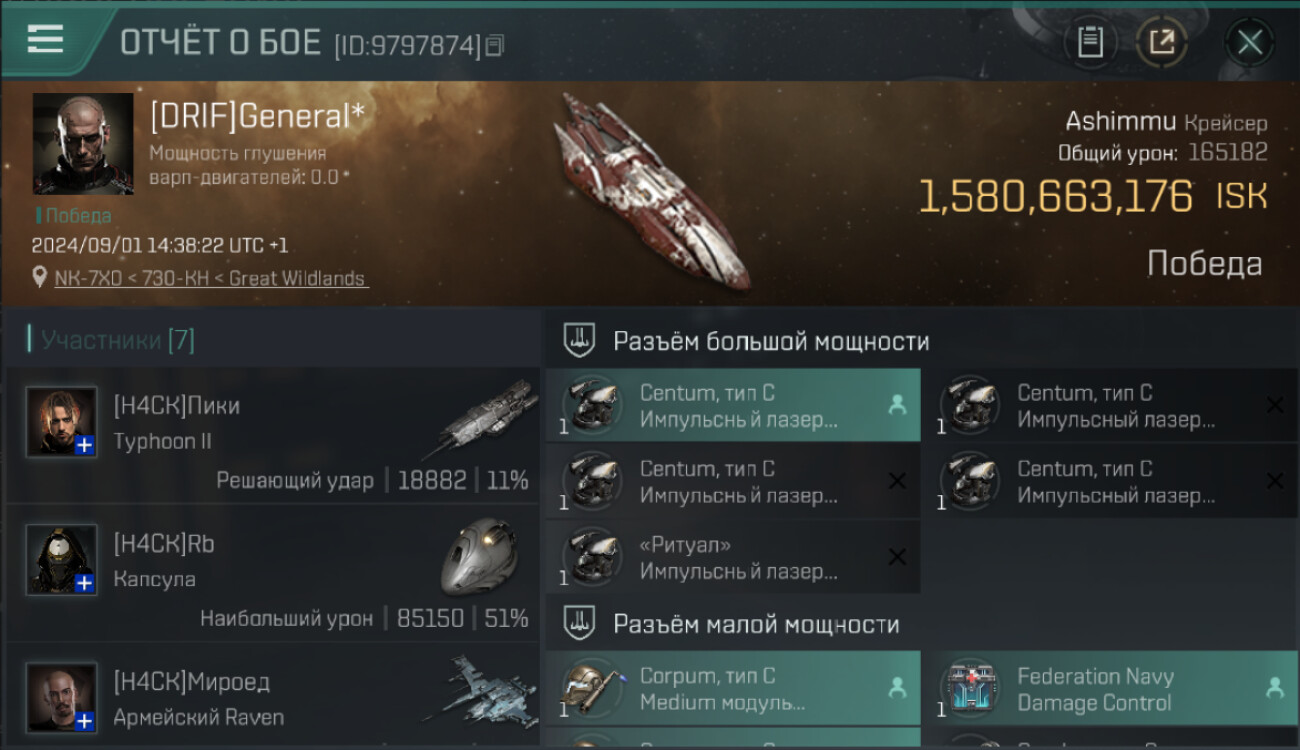Screen dimensions: 1300x750
Task: Close the battle report window
Action: coord(1250,42)
